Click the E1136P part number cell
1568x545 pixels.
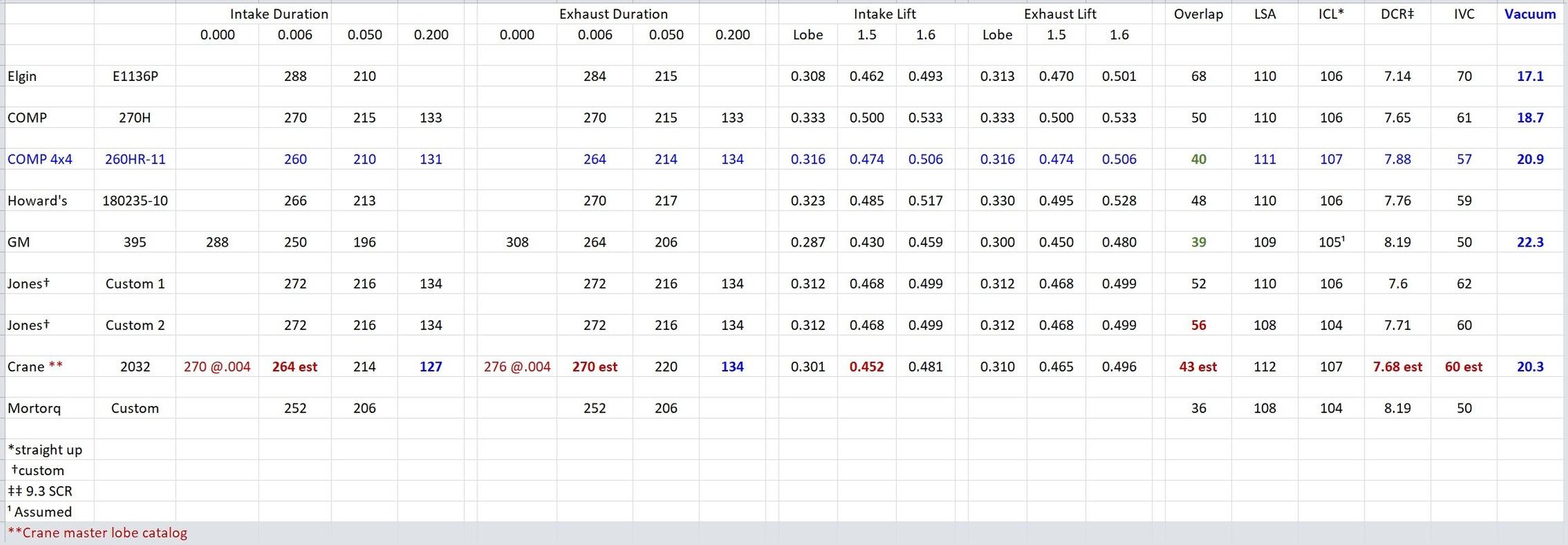click(134, 76)
